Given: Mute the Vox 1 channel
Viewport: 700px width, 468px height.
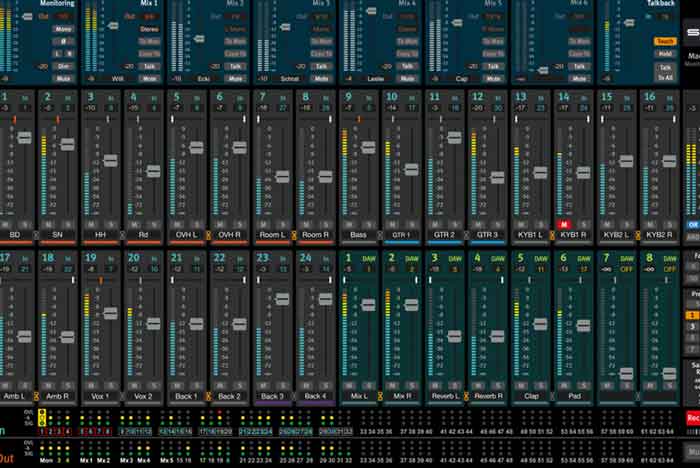Looking at the screenshot, I should tap(92, 385).
